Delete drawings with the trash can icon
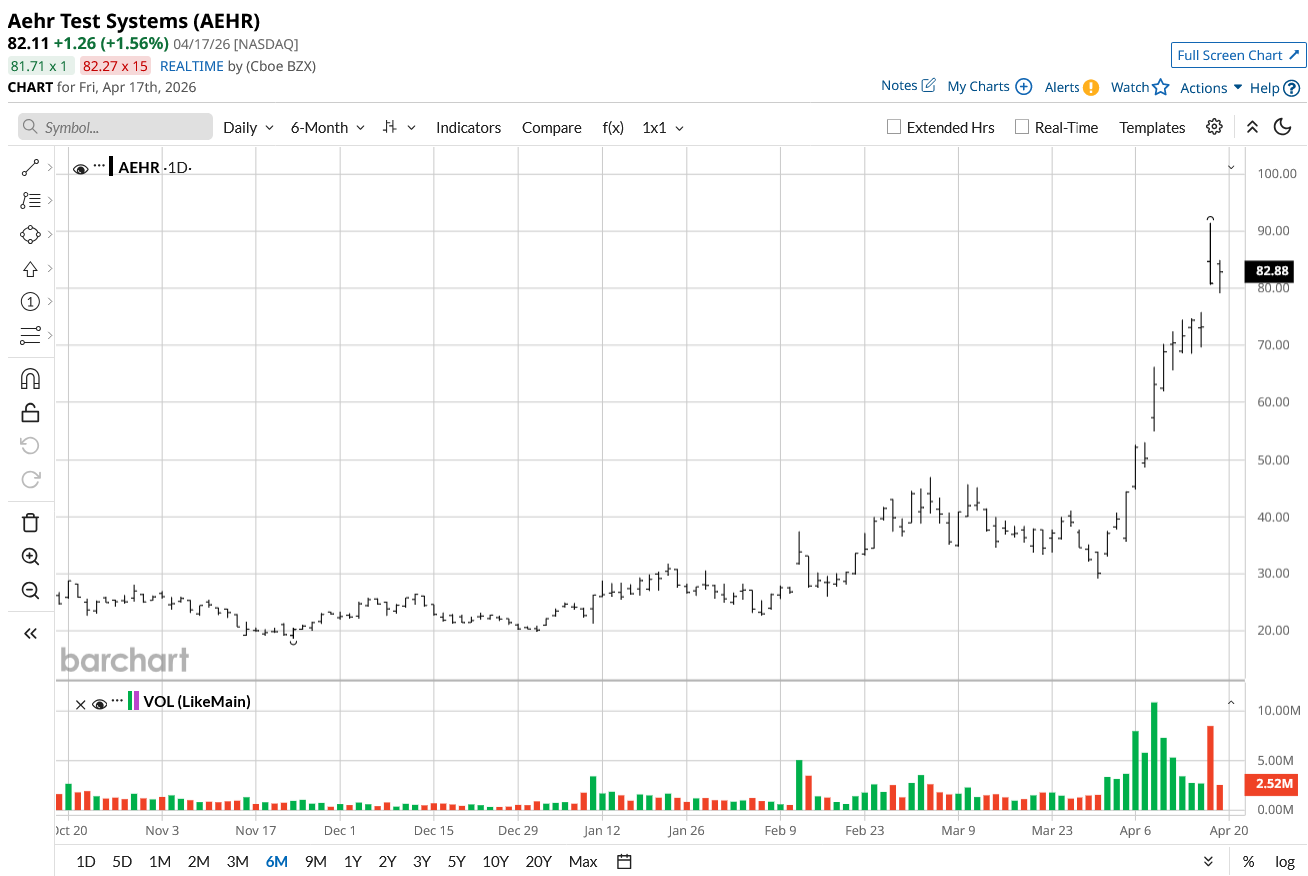This screenshot has width=1308, height=876. (30, 522)
